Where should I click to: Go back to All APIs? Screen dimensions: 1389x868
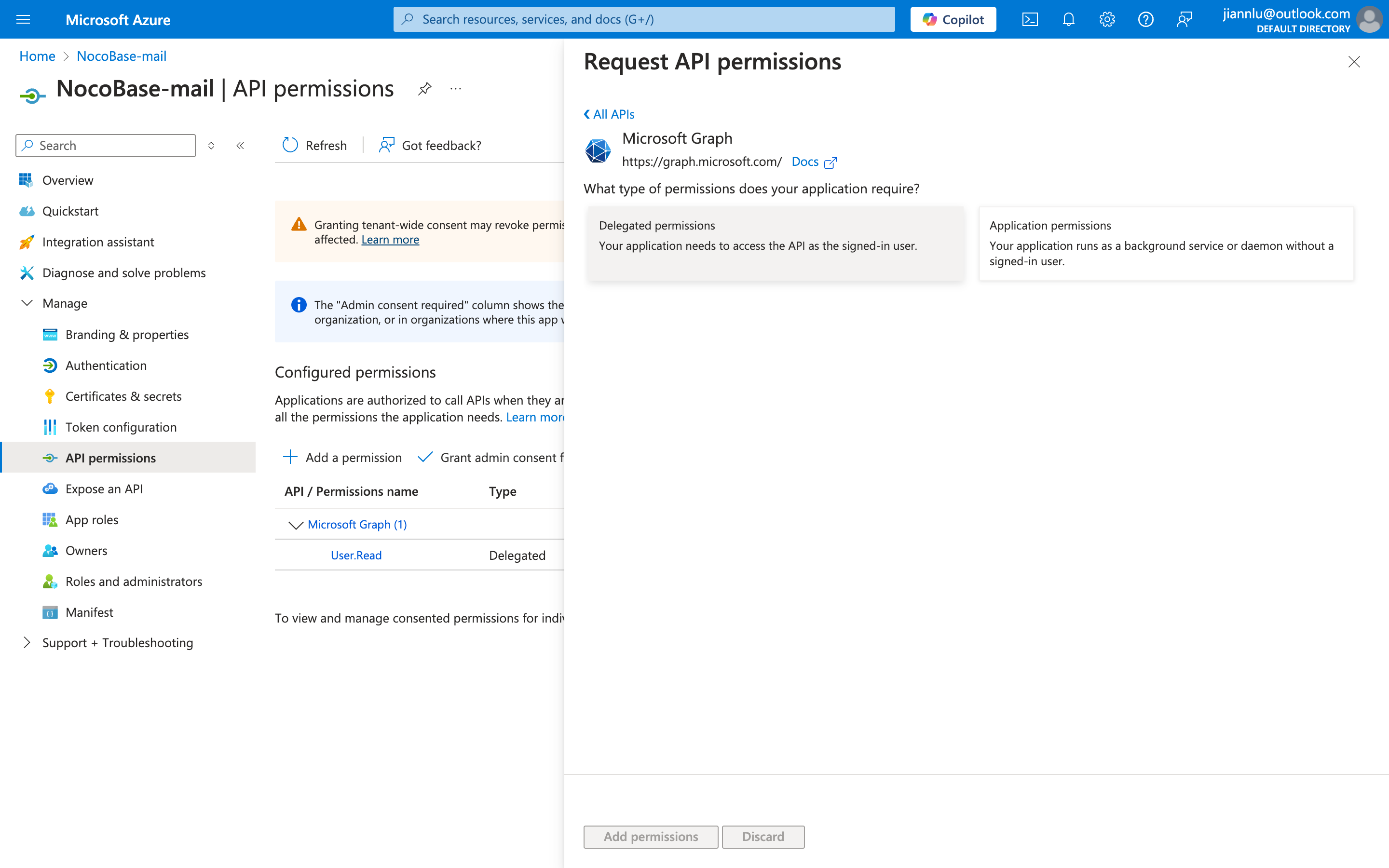click(609, 114)
